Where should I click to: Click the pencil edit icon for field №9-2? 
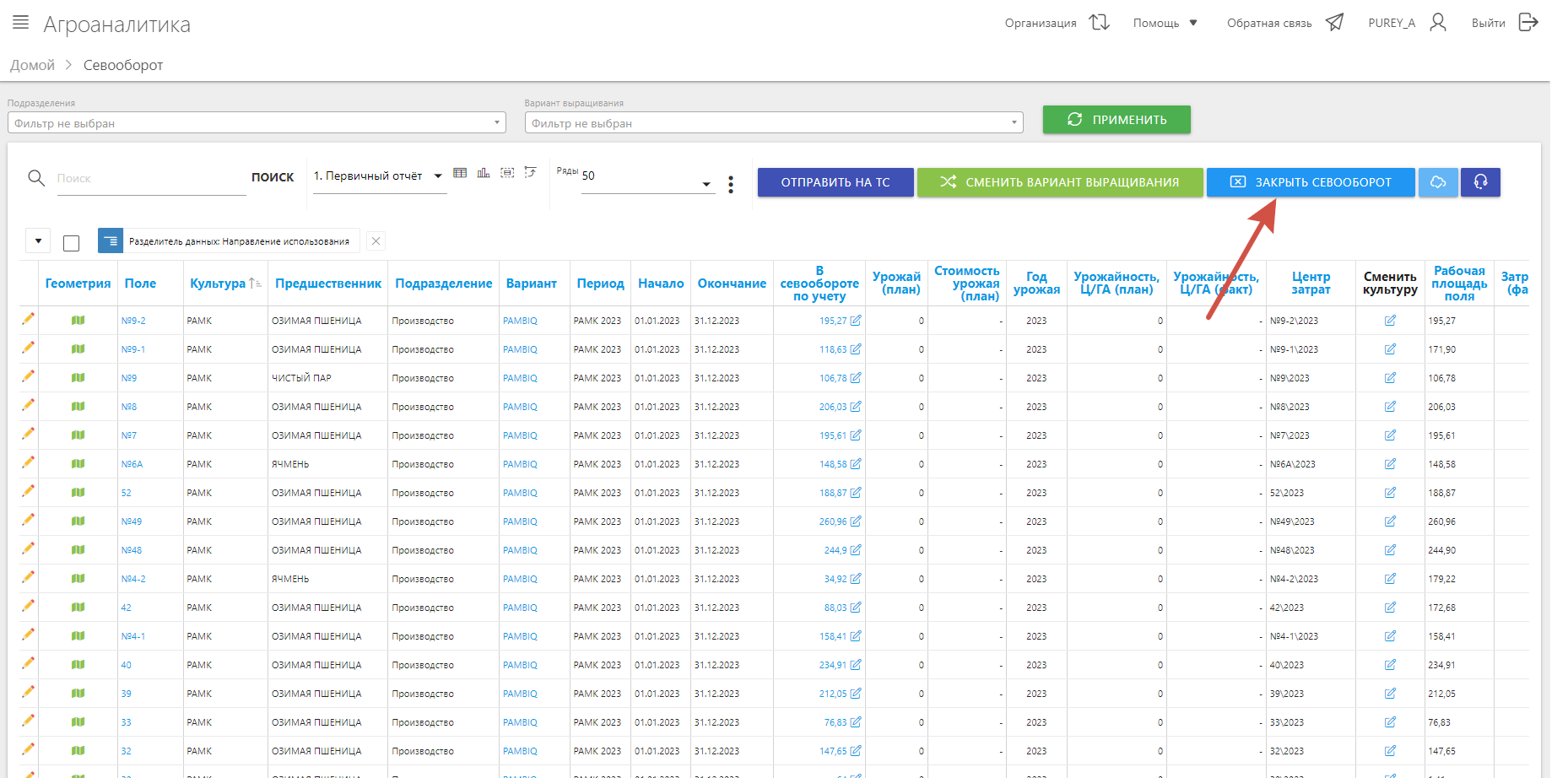(29, 319)
